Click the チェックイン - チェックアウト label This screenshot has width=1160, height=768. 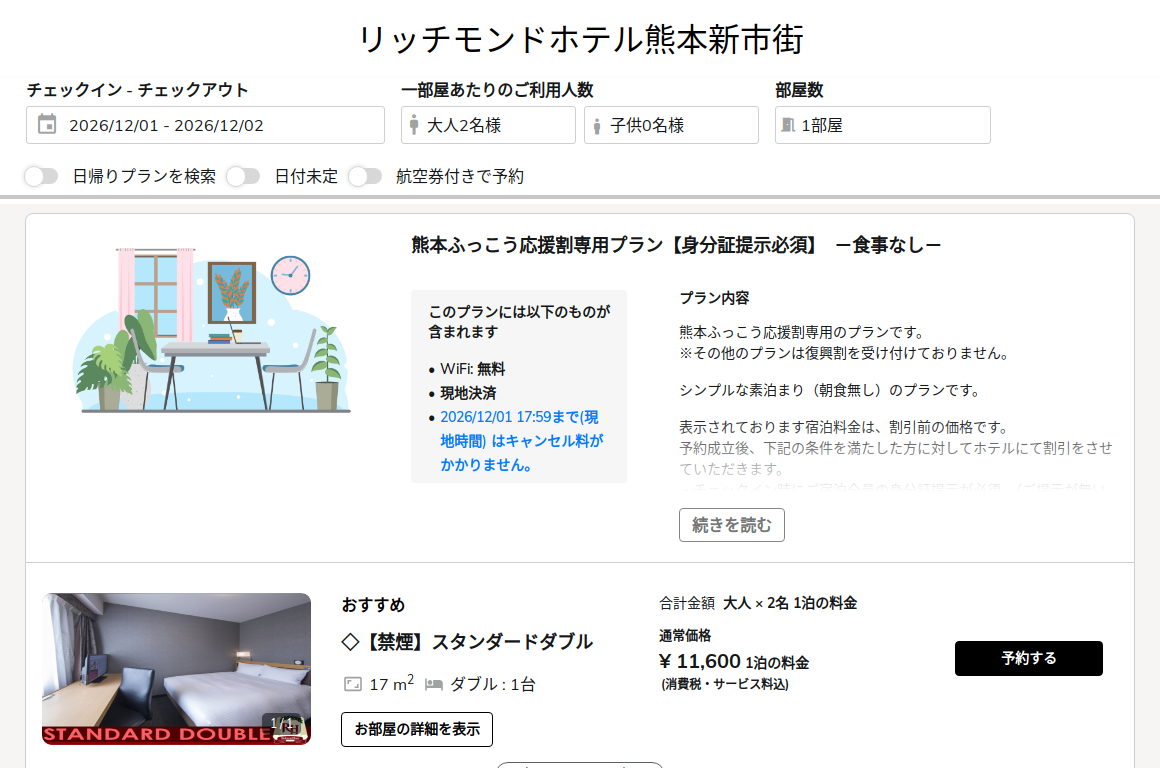tap(138, 90)
